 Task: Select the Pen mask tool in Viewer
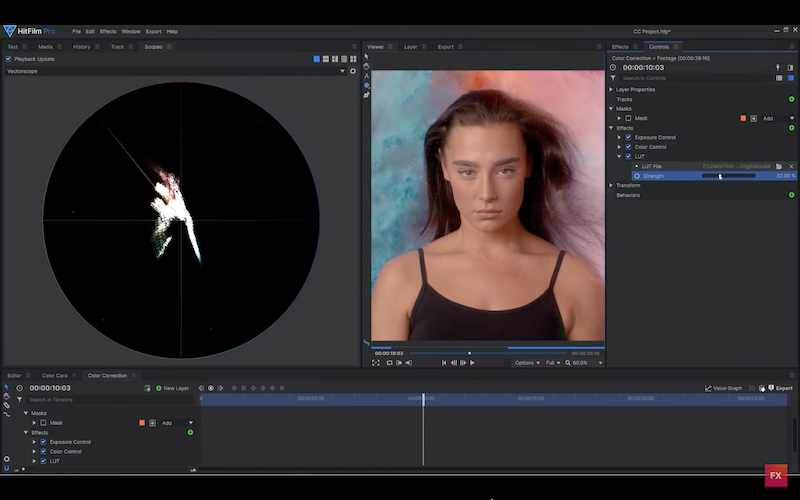tap(366, 95)
